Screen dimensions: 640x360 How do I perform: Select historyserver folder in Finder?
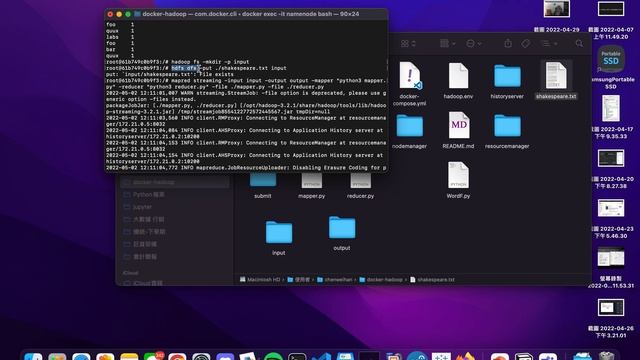click(x=507, y=81)
